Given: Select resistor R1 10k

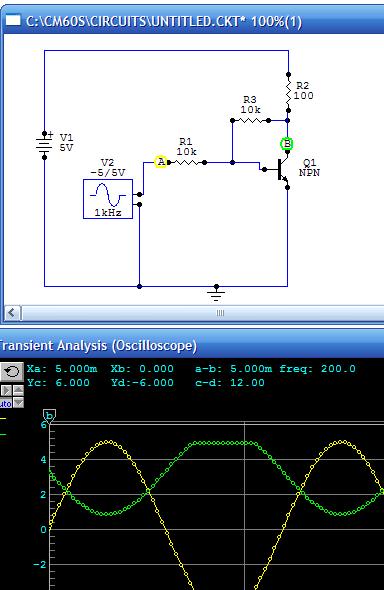Looking at the screenshot, I should click(187, 163).
